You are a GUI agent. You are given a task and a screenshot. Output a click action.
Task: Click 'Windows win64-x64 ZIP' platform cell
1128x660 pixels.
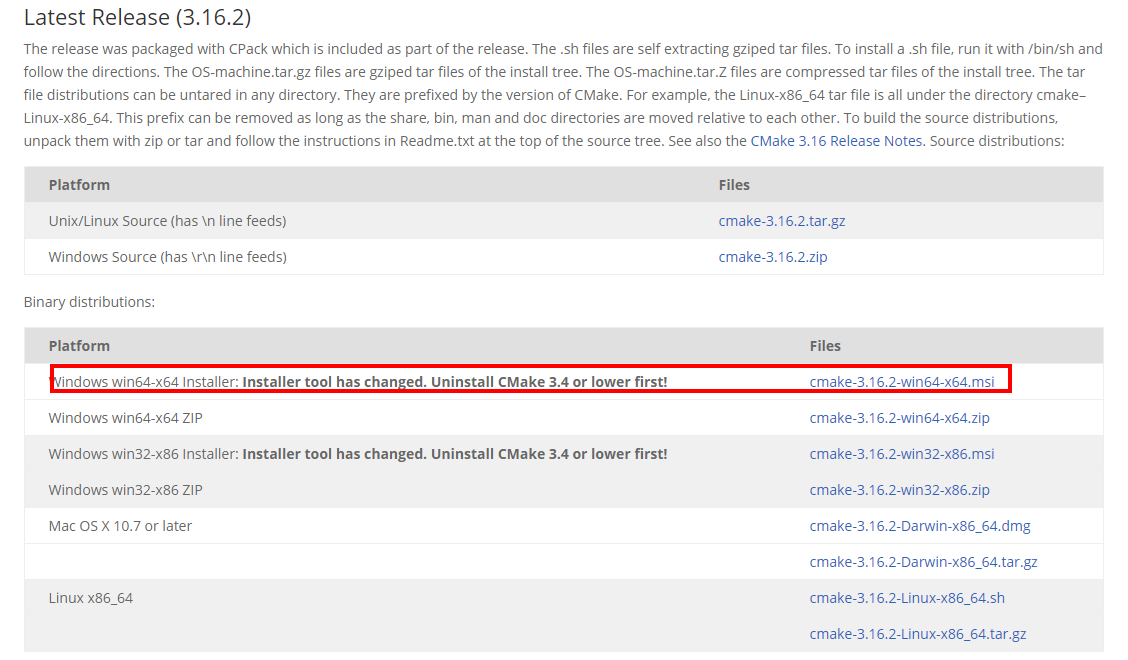125,418
